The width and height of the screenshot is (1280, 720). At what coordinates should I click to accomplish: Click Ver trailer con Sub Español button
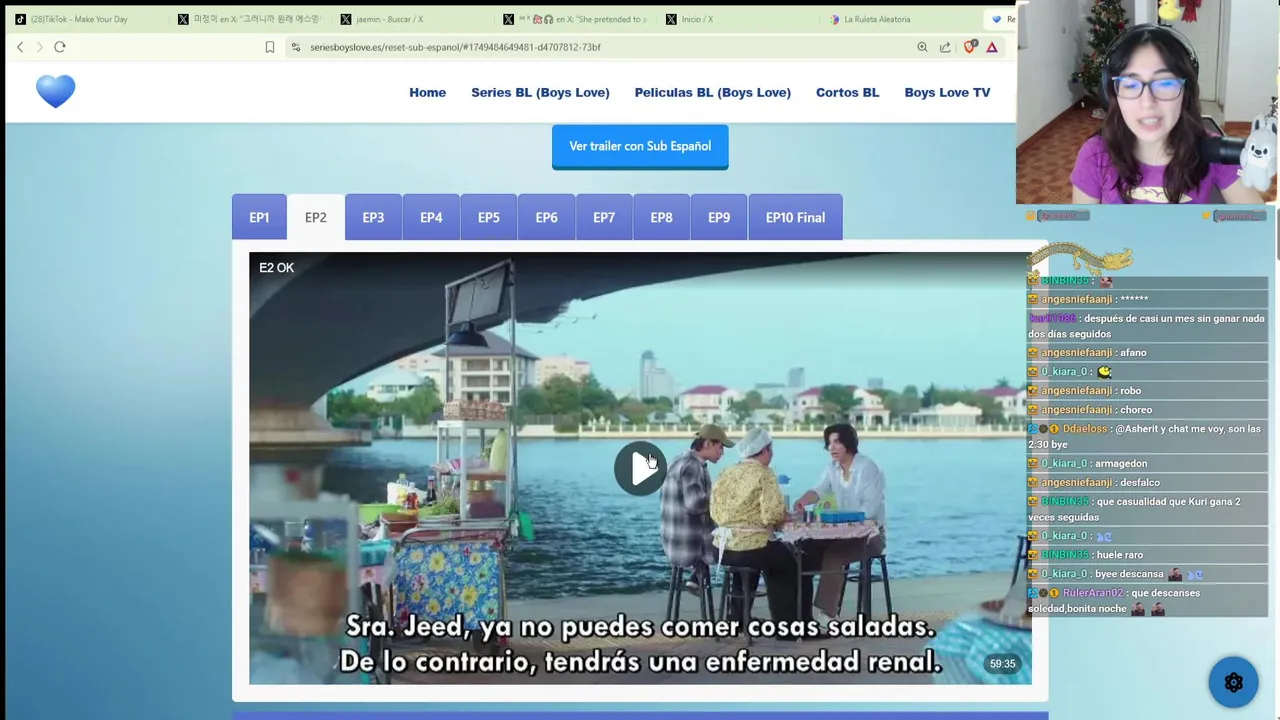point(640,146)
